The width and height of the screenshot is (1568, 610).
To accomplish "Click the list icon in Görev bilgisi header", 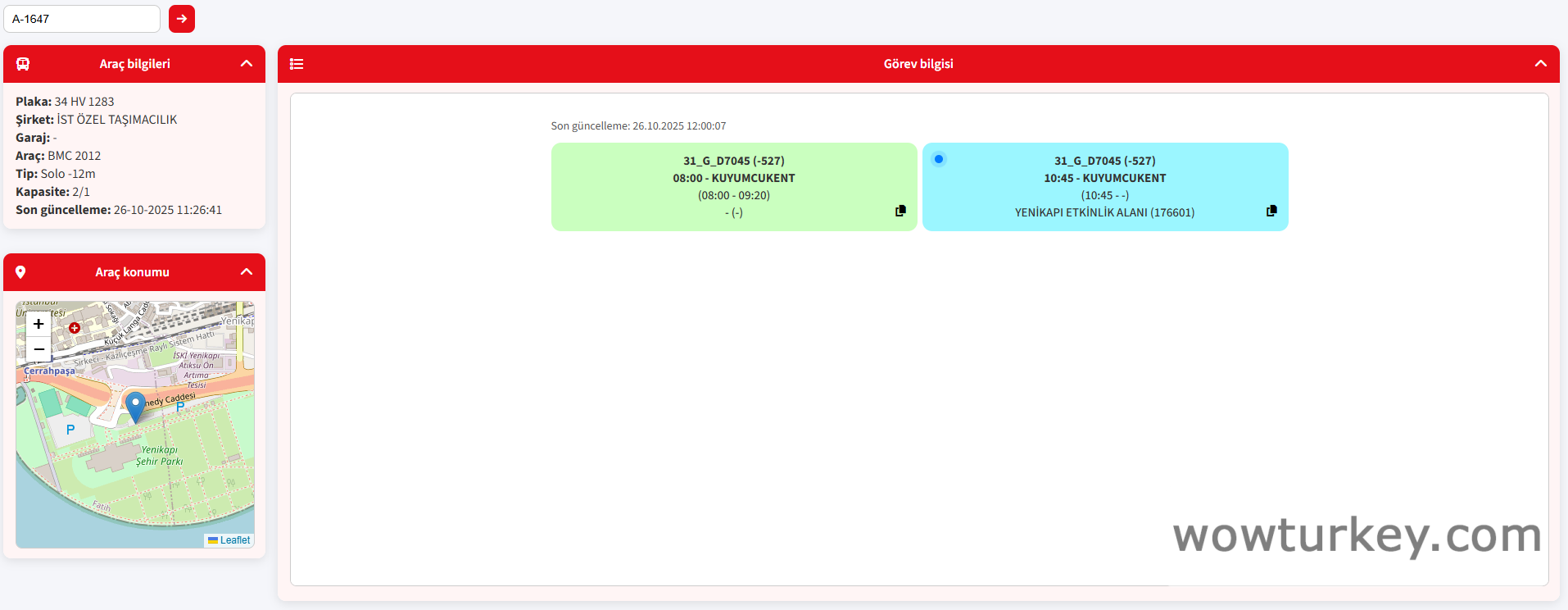I will point(297,64).
